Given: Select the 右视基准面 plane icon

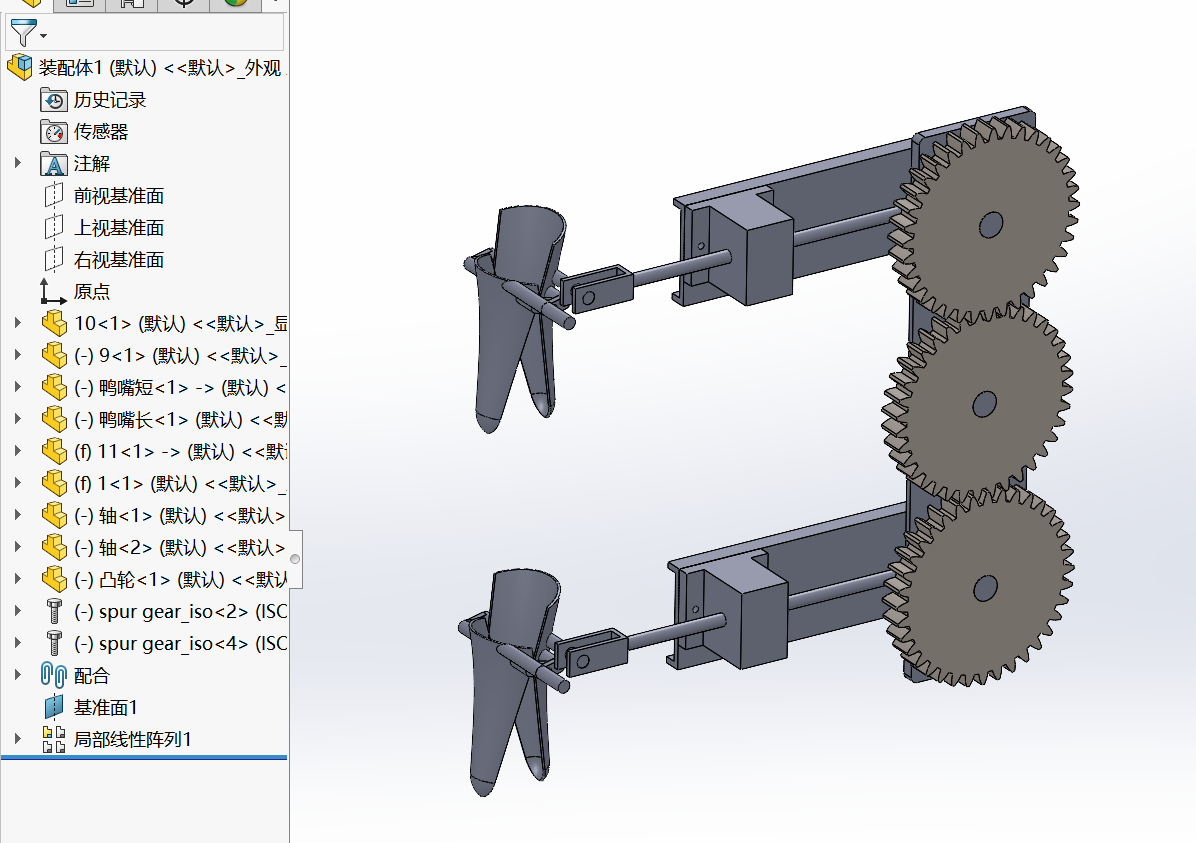Looking at the screenshot, I should tap(54, 260).
